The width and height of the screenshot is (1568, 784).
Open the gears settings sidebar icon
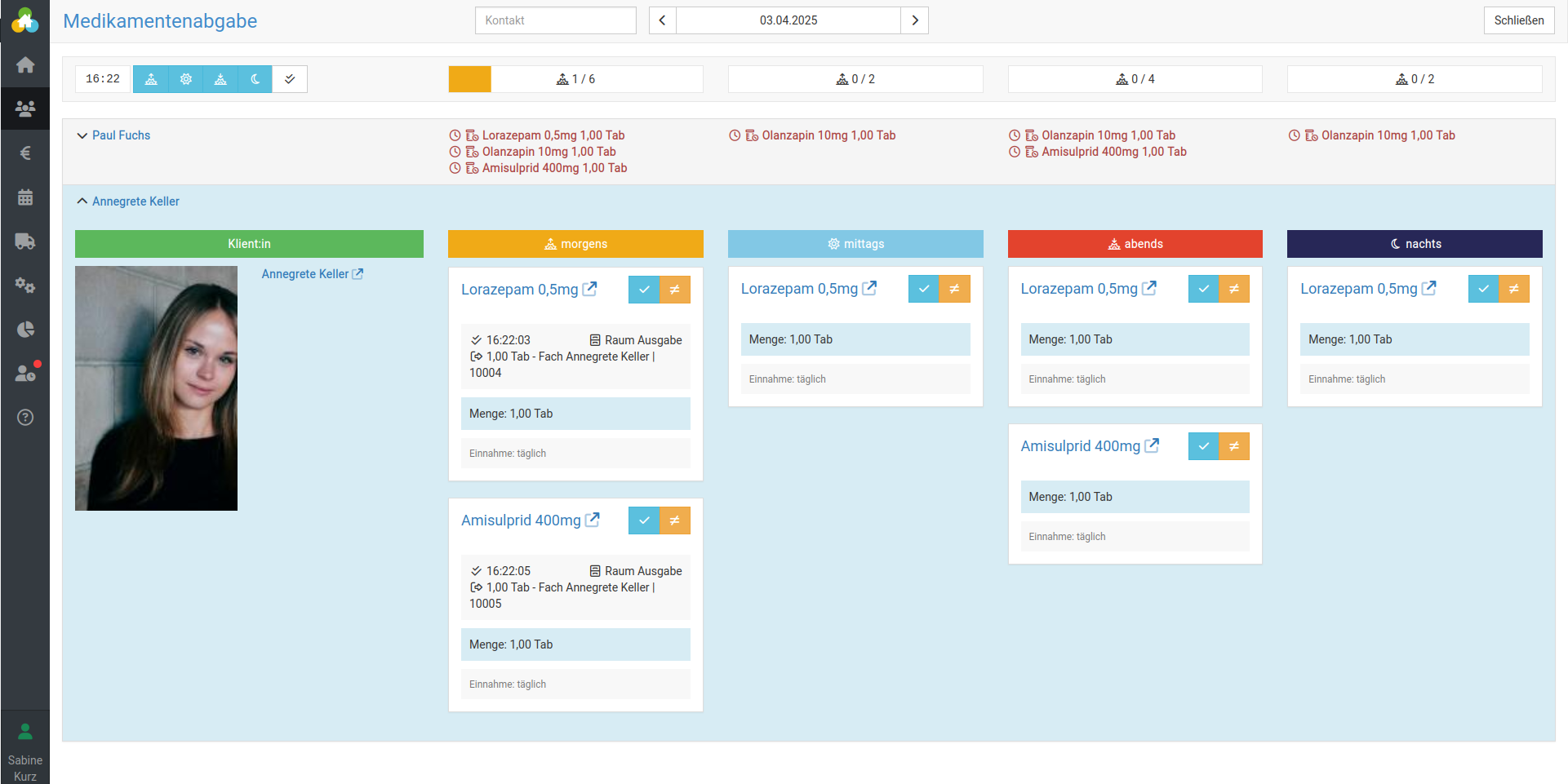[x=25, y=286]
